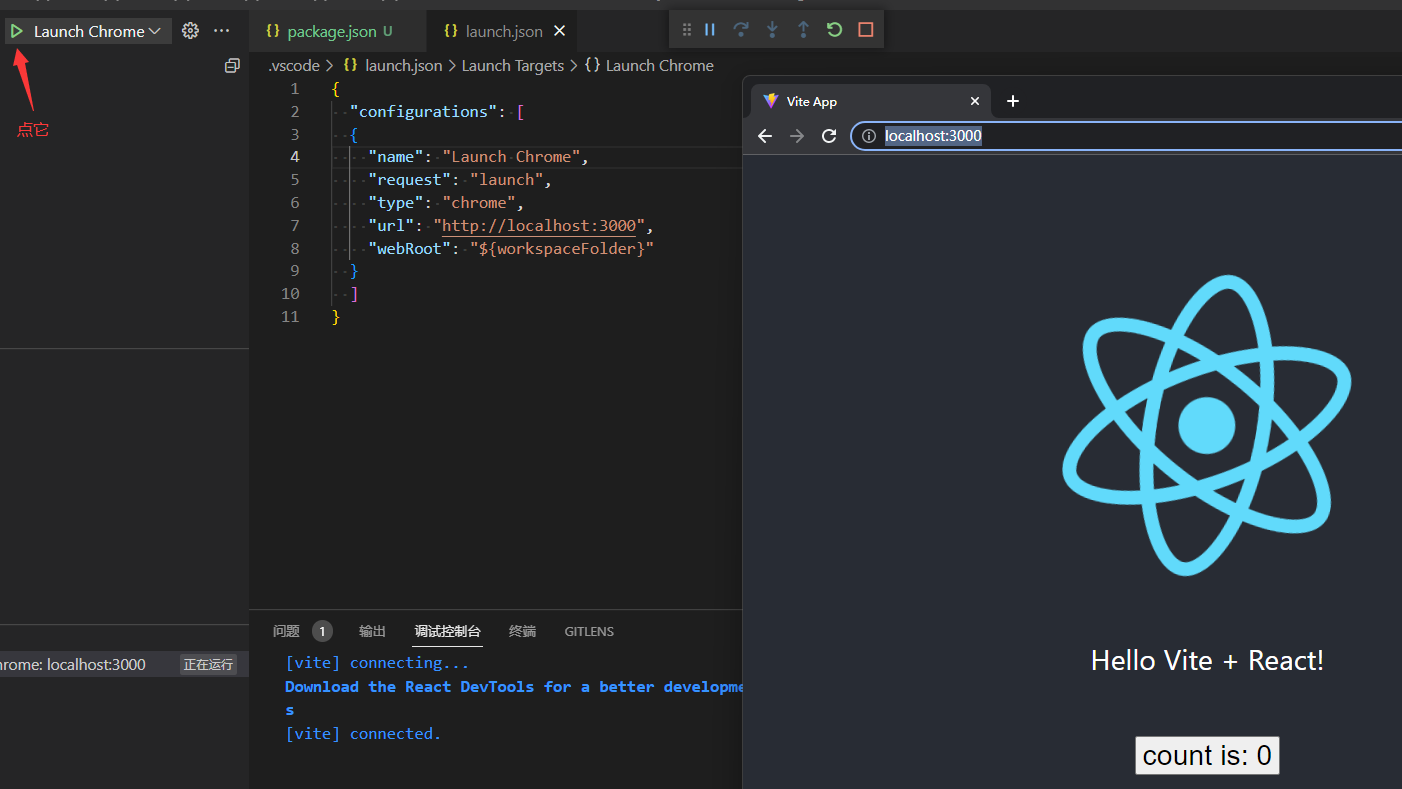Select .vscode in the breadcrumb
This screenshot has width=1402, height=789.
tap(294, 66)
